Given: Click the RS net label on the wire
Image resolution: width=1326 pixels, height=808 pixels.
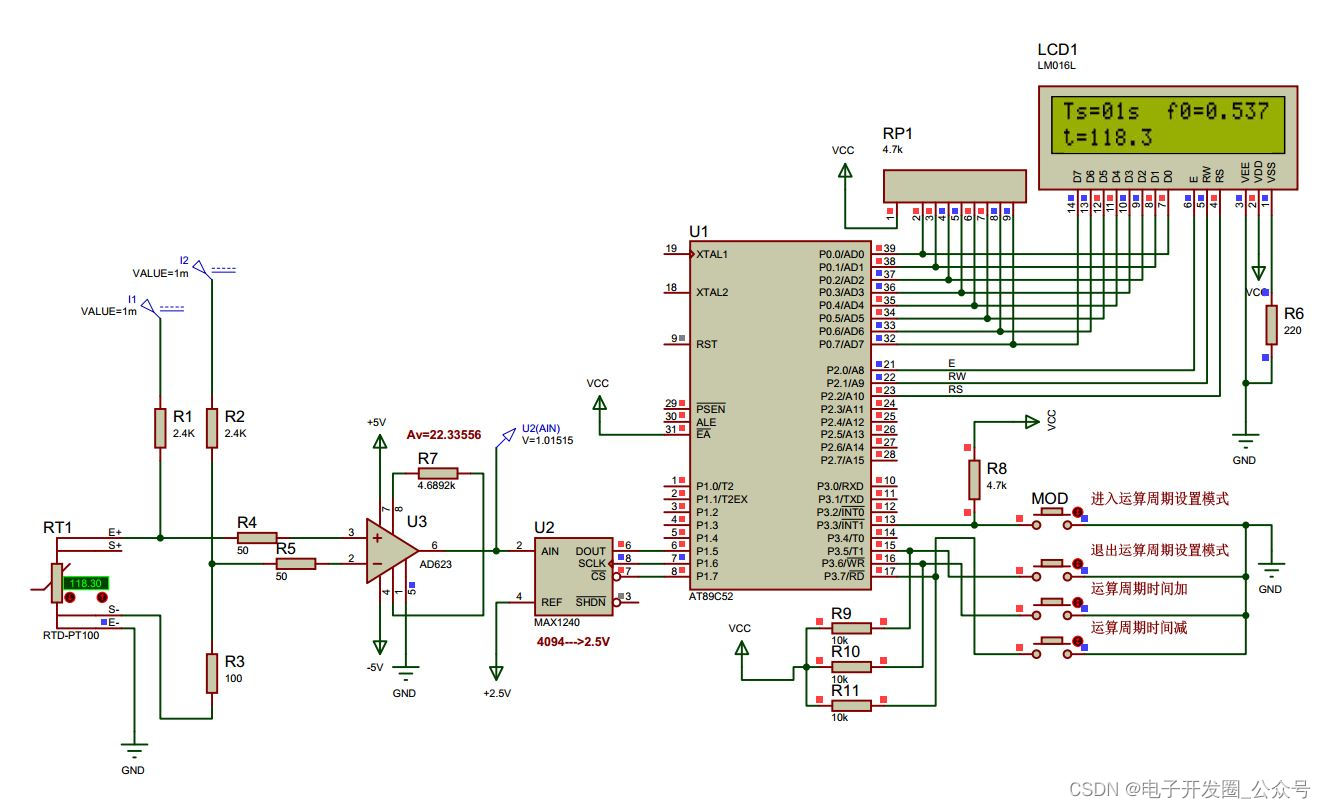Looking at the screenshot, I should 954,389.
